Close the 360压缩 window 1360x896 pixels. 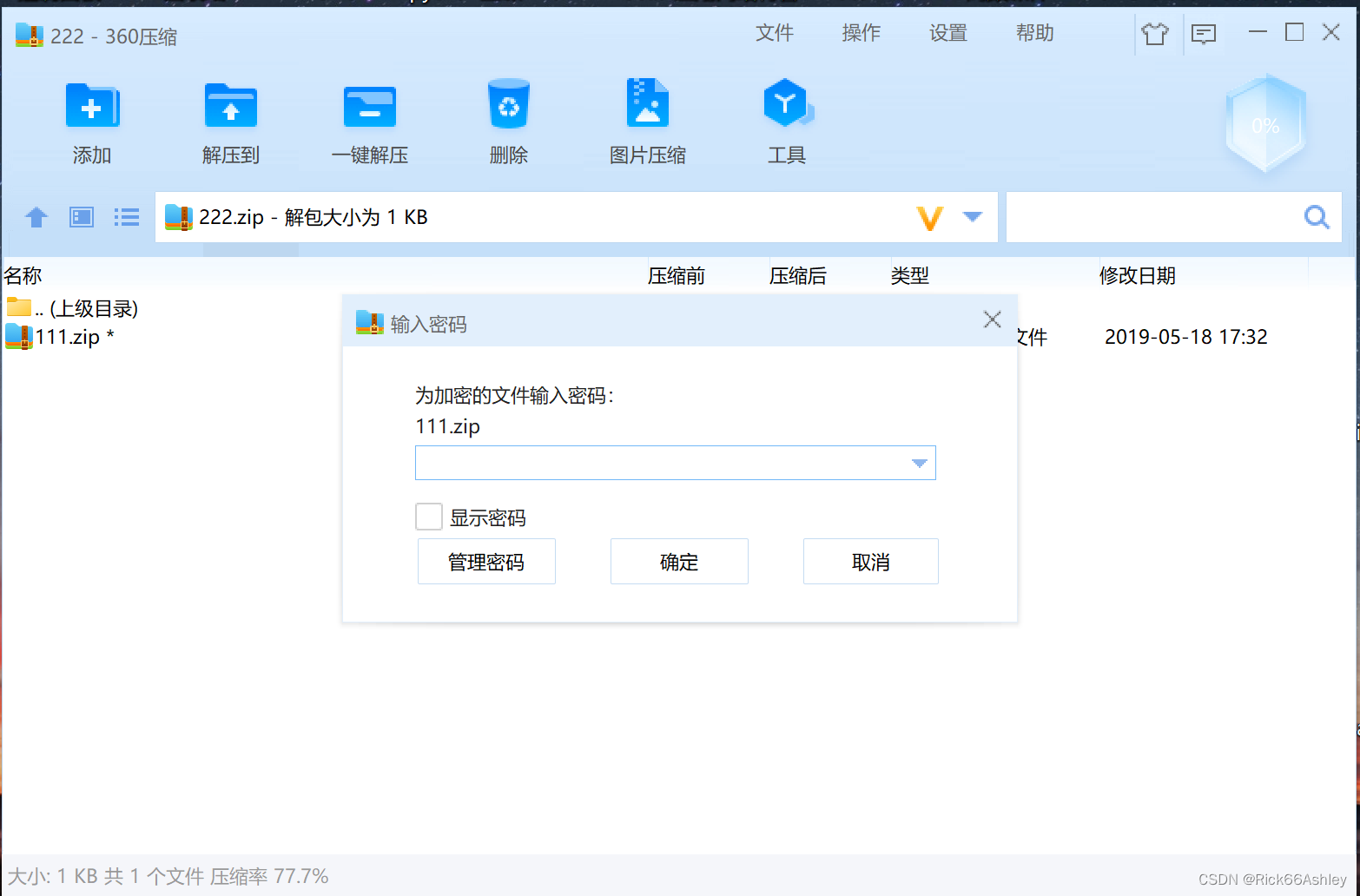click(1331, 32)
